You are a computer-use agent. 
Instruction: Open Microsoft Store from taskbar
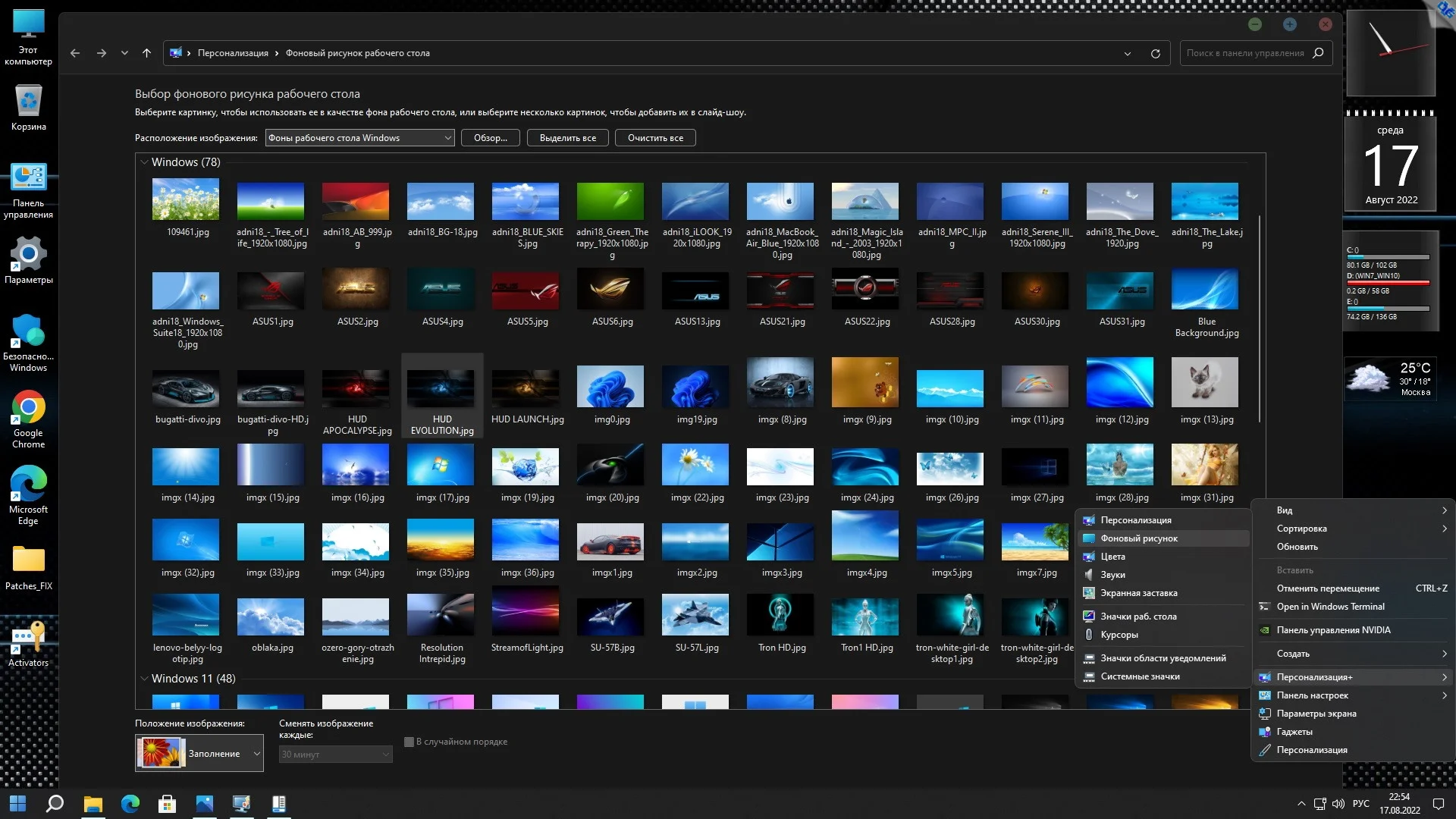pos(167,804)
